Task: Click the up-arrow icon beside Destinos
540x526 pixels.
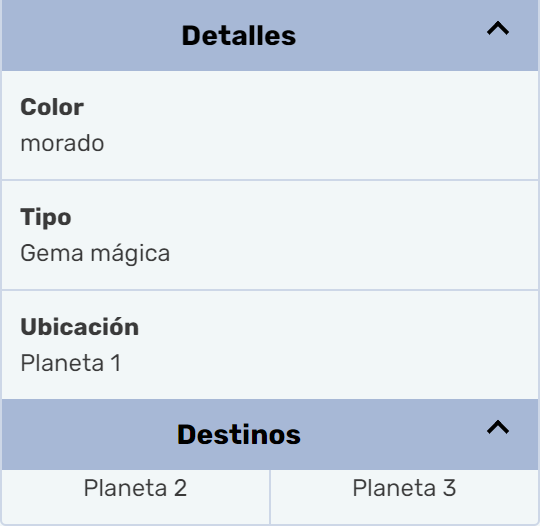Action: 498,427
